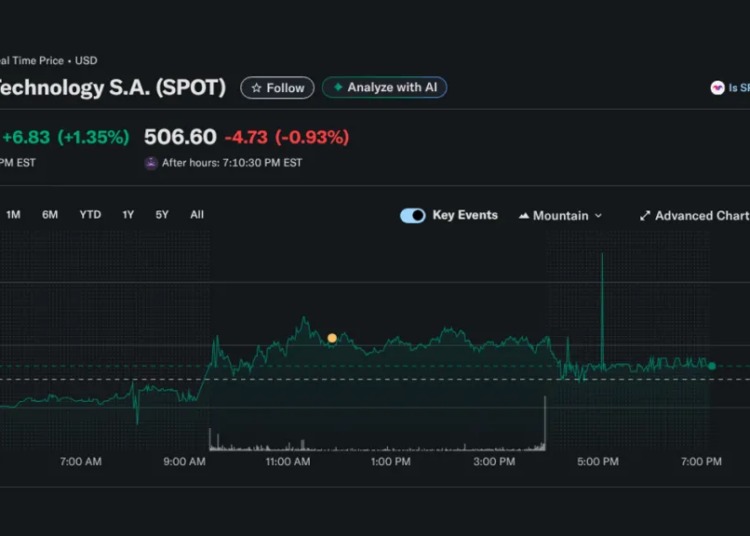
Task: Click the 3:00 PM axis label
Action: coord(494,461)
